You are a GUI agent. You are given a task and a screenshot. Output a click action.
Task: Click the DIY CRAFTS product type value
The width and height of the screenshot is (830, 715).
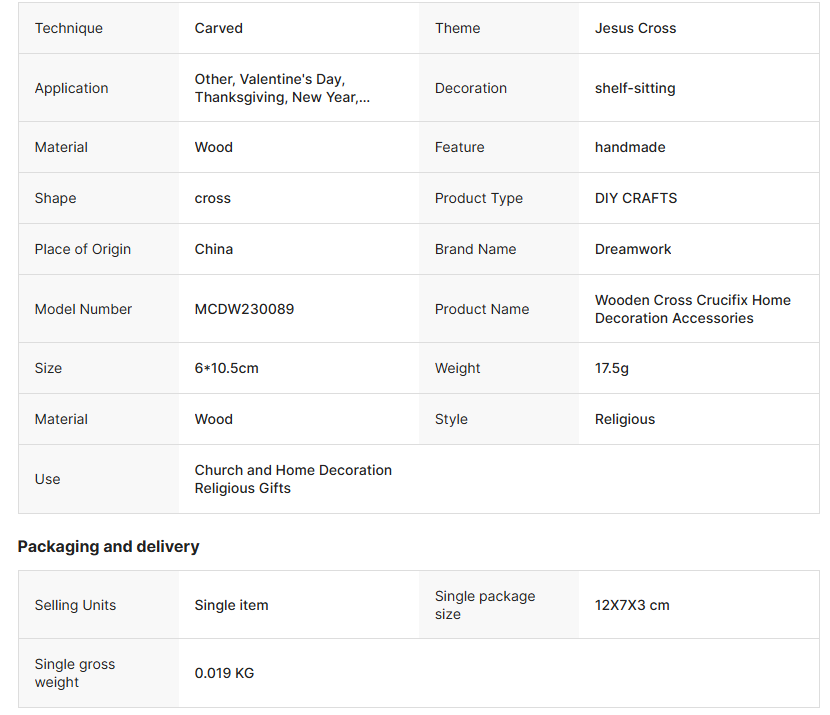[x=636, y=198]
